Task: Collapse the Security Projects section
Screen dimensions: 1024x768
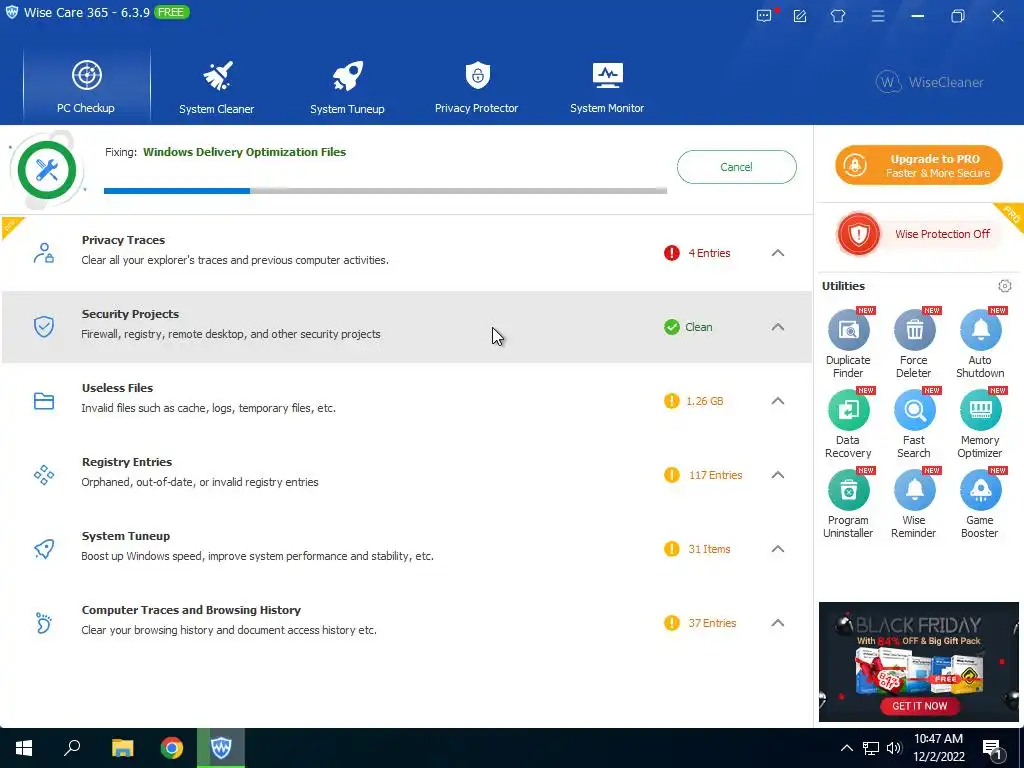Action: (x=778, y=327)
